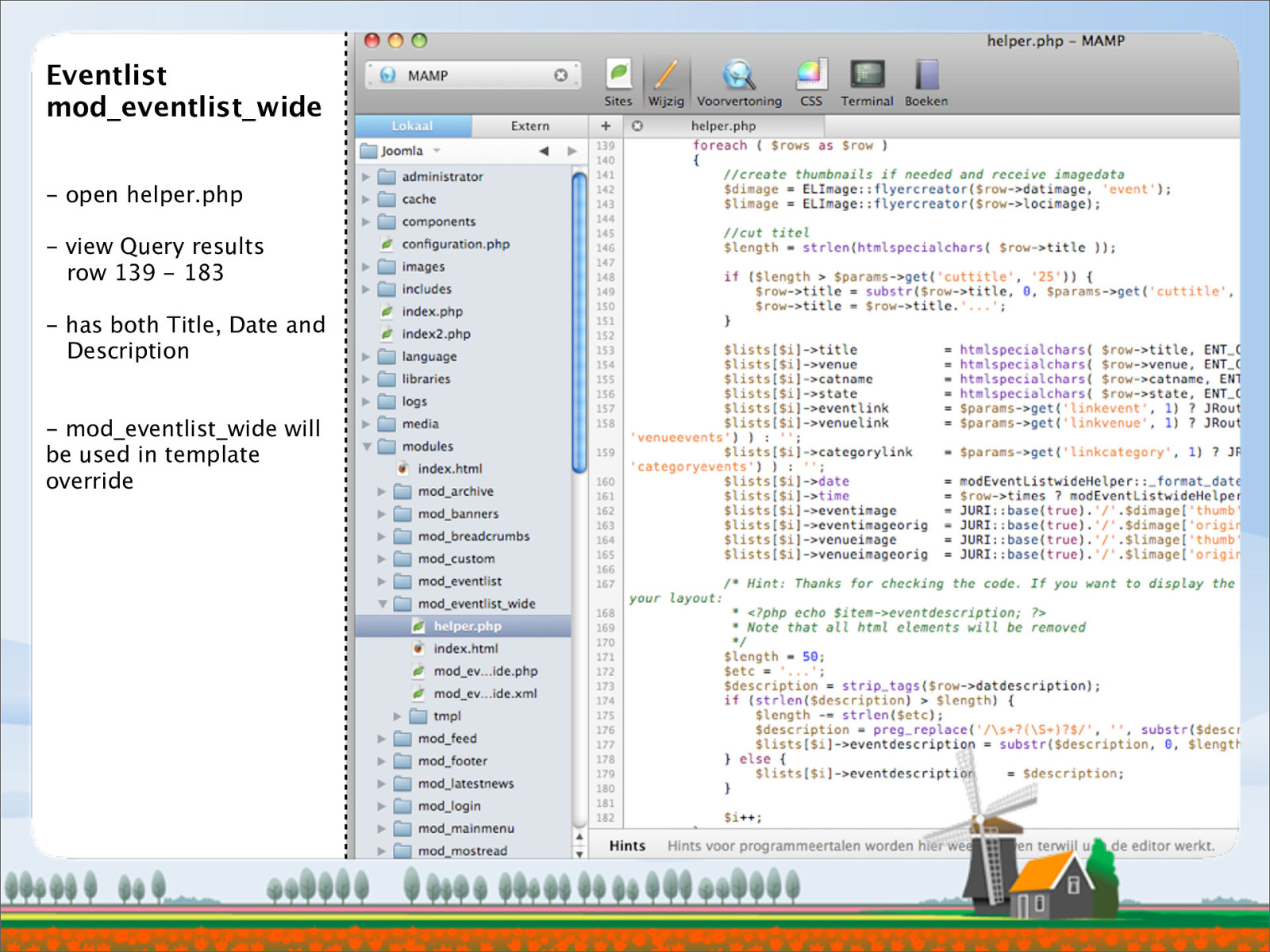Click the scrollbar up arrow

[x=579, y=837]
